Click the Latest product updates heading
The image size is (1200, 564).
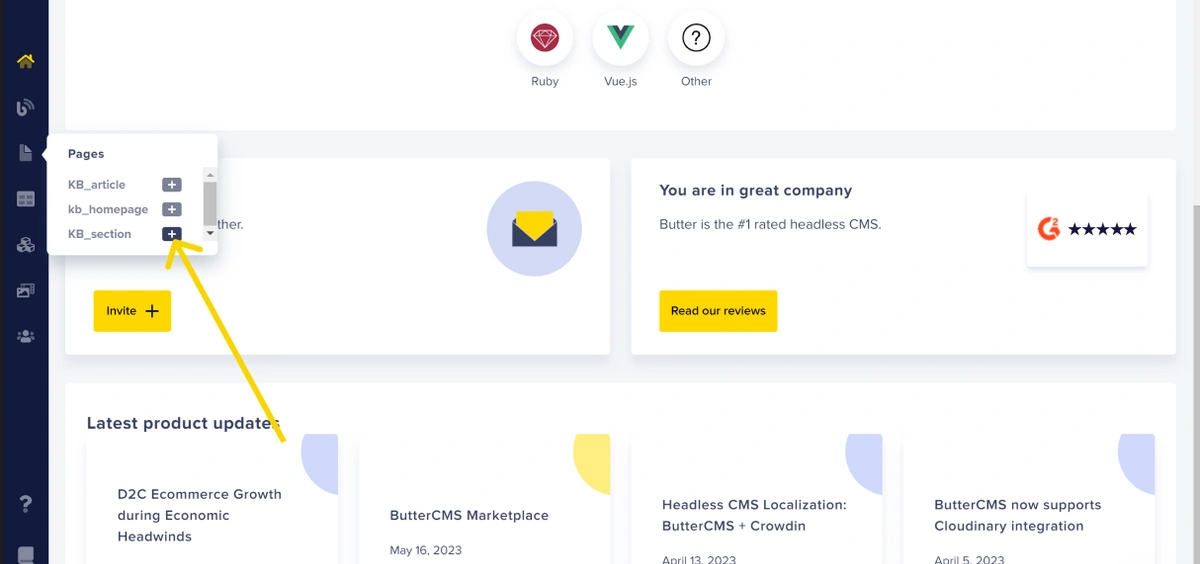point(183,423)
